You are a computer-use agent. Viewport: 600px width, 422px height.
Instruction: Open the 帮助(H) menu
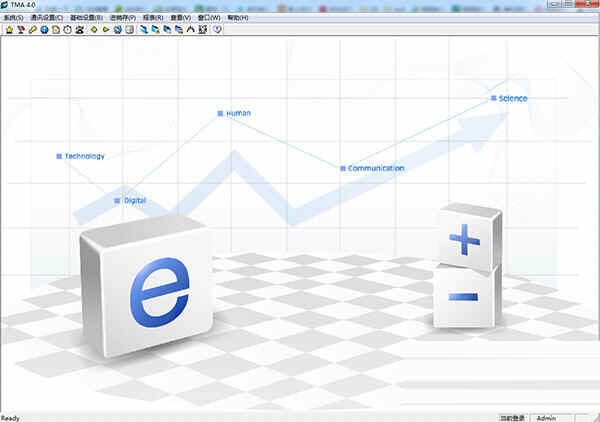[238, 18]
